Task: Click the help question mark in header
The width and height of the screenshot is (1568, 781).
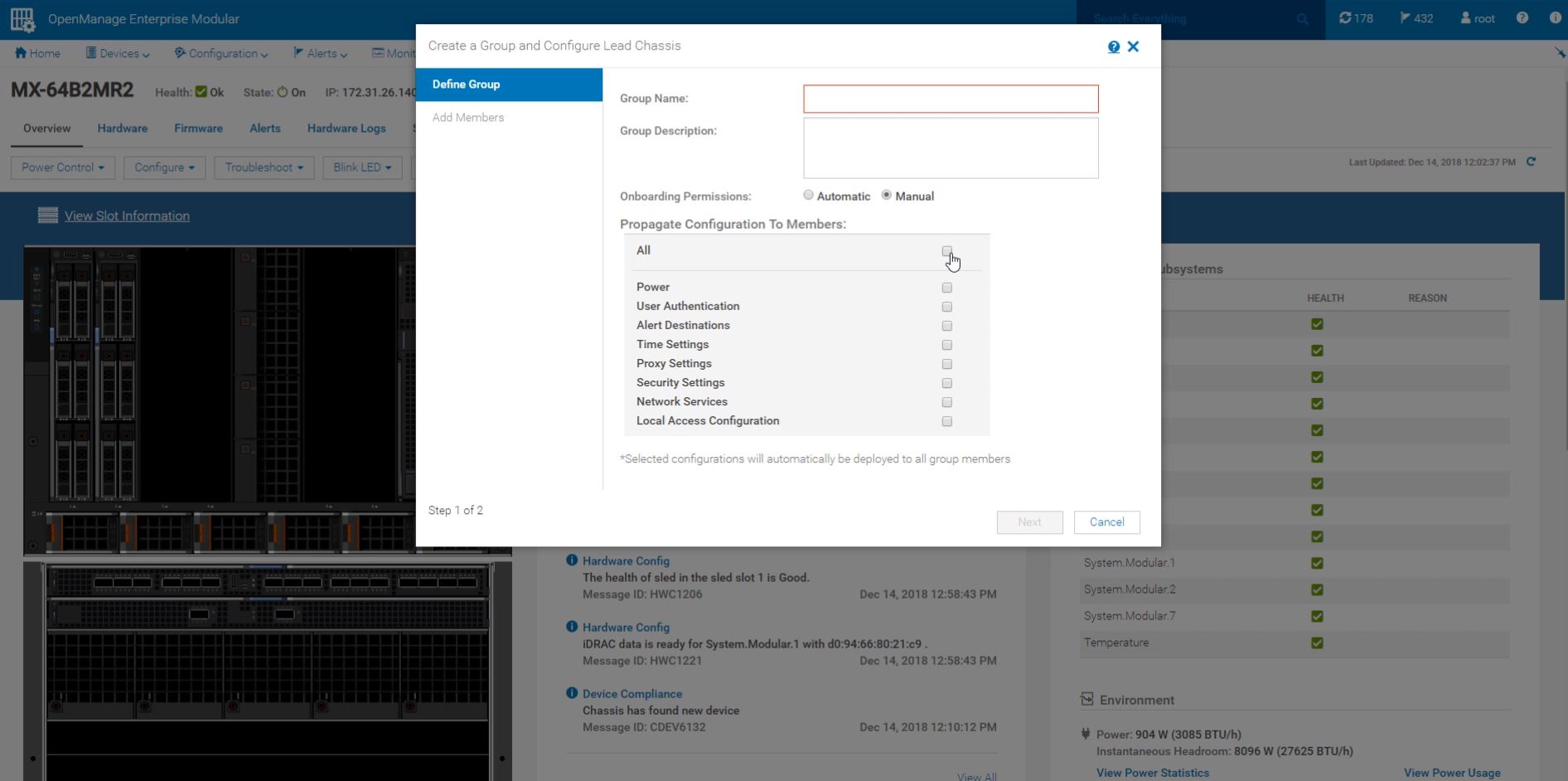Action: click(1522, 17)
